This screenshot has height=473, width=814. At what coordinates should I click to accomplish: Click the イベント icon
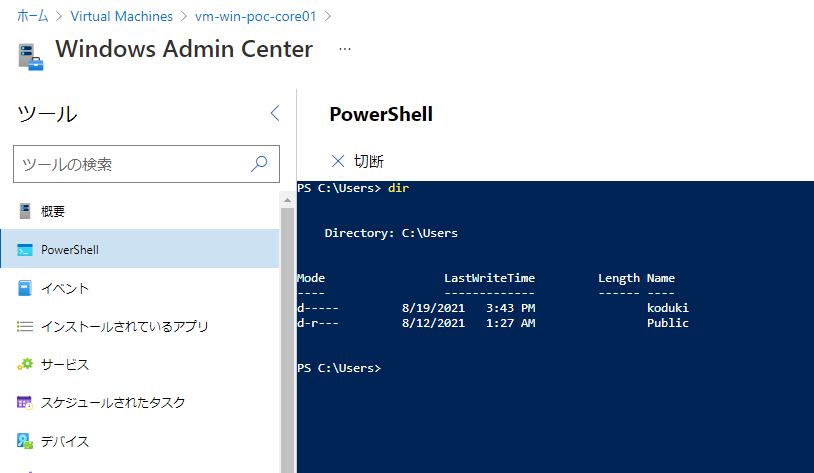pyautogui.click(x=25, y=288)
